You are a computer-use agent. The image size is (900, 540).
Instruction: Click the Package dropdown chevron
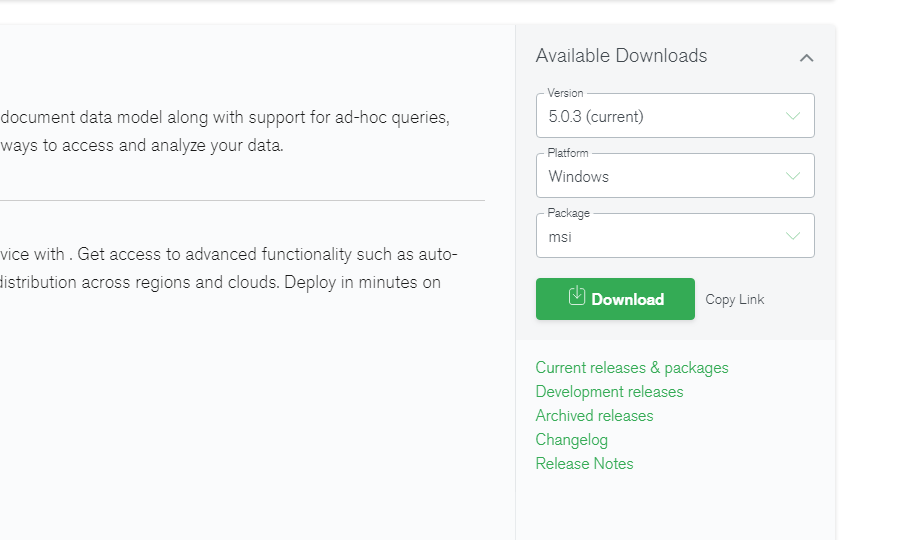[x=793, y=236]
